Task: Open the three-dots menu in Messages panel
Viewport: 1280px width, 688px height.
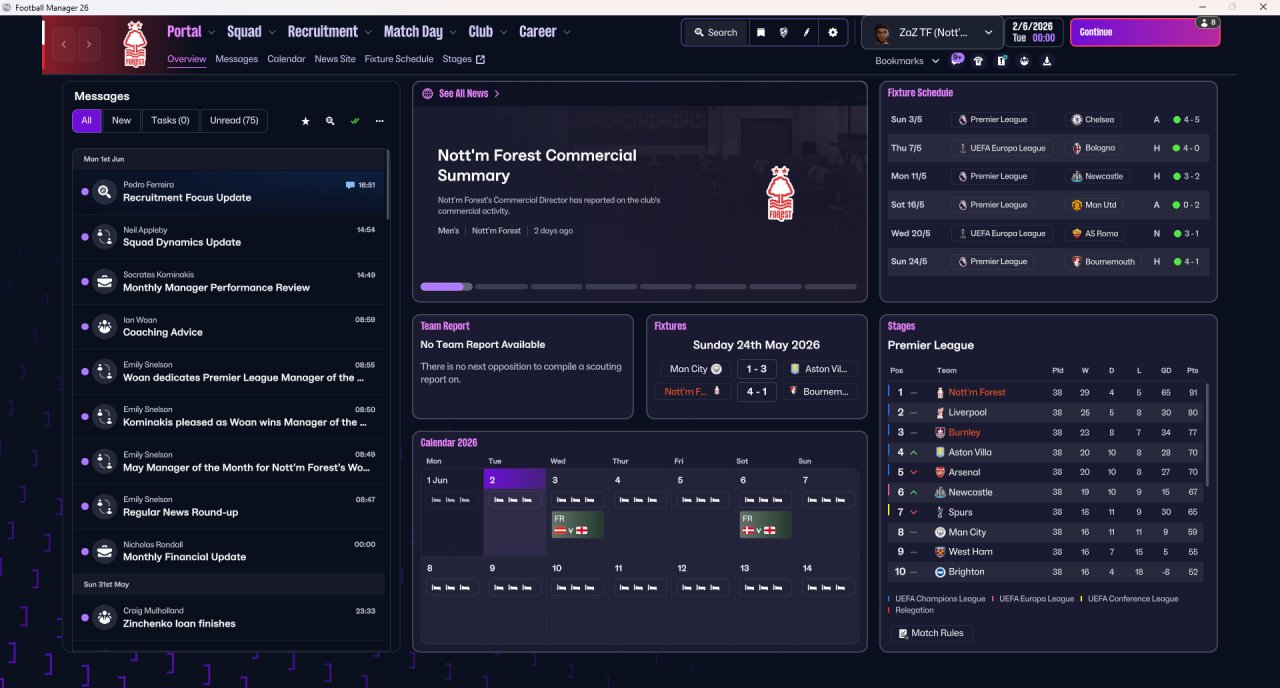Action: [x=380, y=121]
